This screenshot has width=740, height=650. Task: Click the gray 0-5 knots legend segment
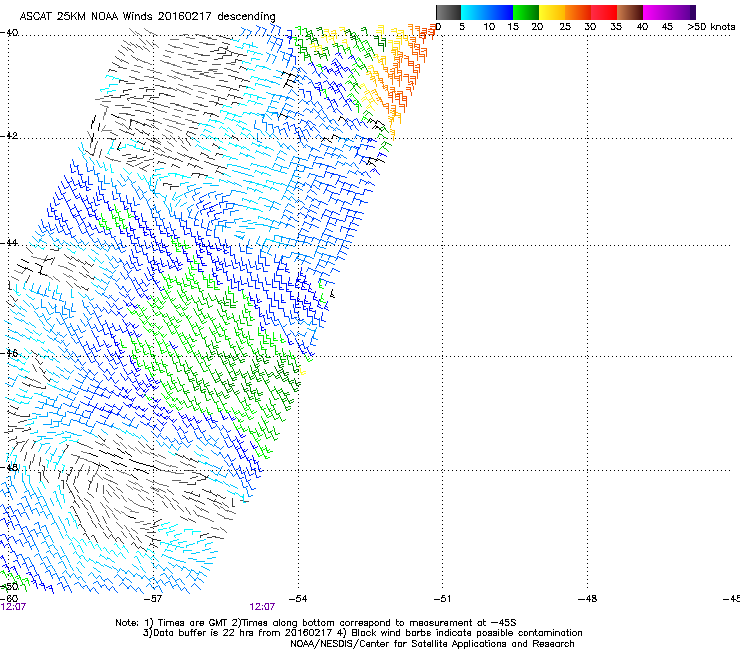[x=448, y=12]
